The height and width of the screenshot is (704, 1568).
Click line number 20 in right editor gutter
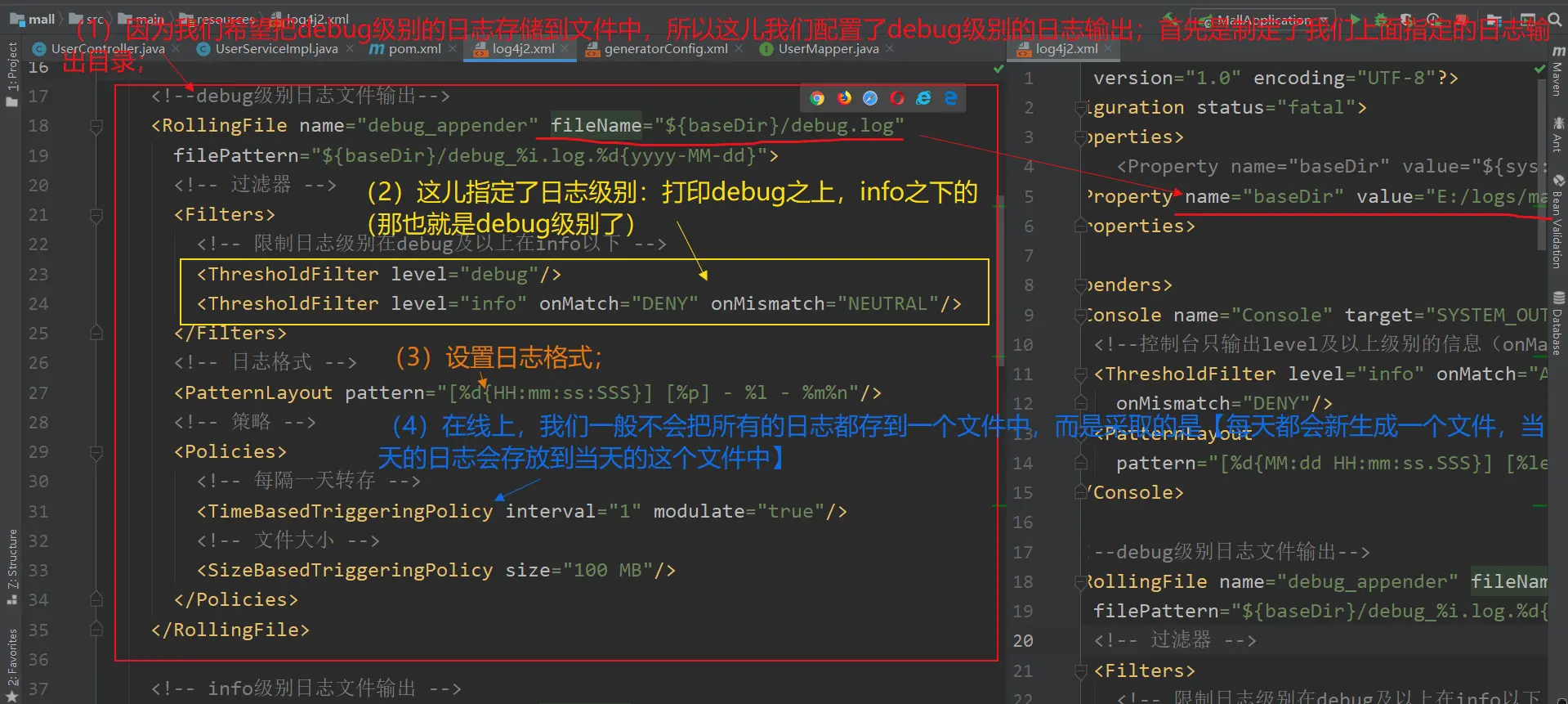click(1023, 641)
